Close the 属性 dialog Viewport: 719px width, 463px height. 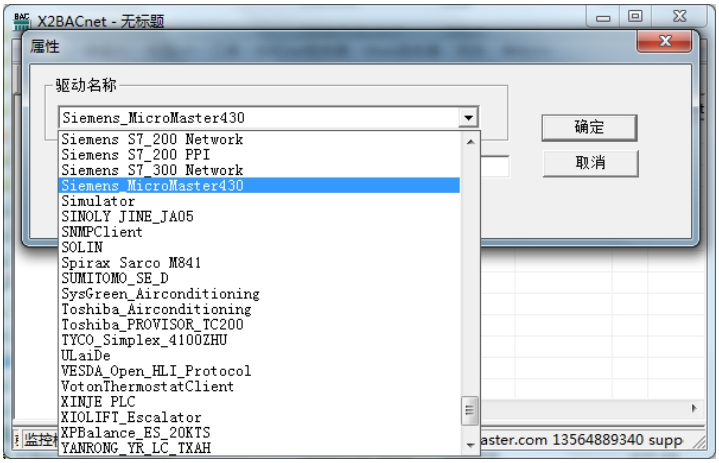point(664,41)
